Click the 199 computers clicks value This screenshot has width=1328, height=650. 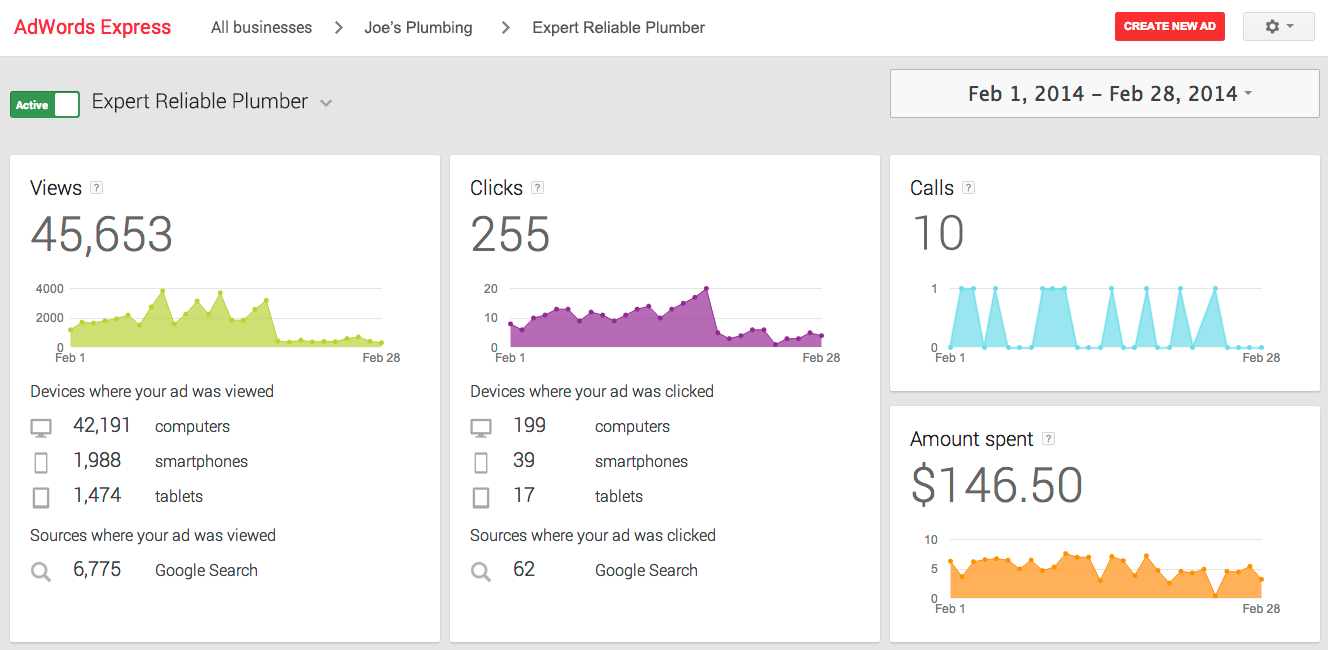529,425
